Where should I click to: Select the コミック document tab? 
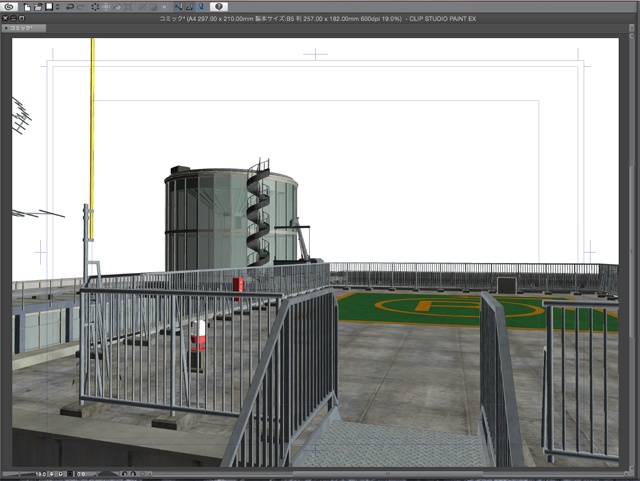coord(23,28)
